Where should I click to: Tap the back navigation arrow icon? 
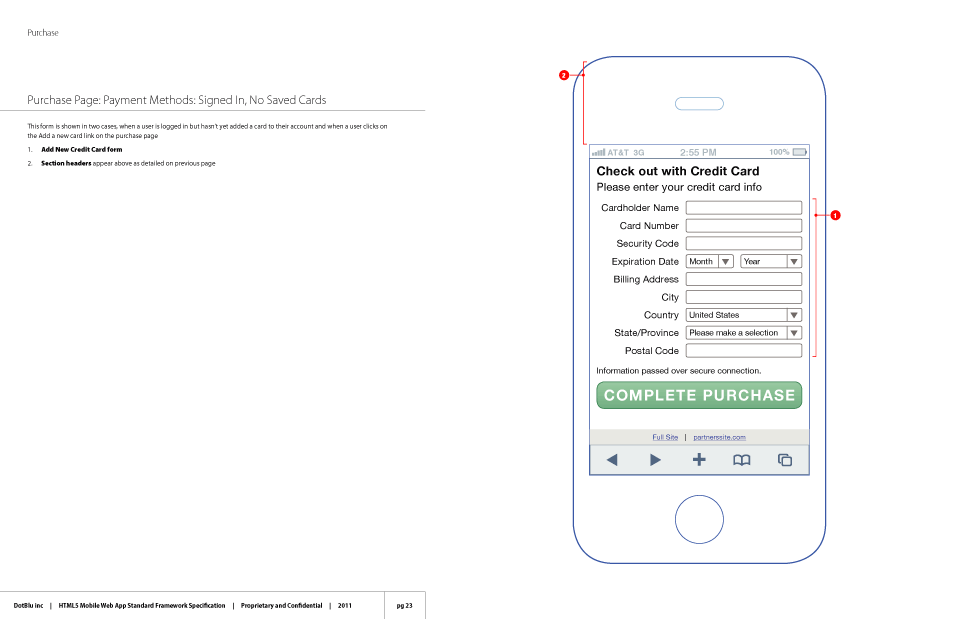pyautogui.click(x=612, y=459)
